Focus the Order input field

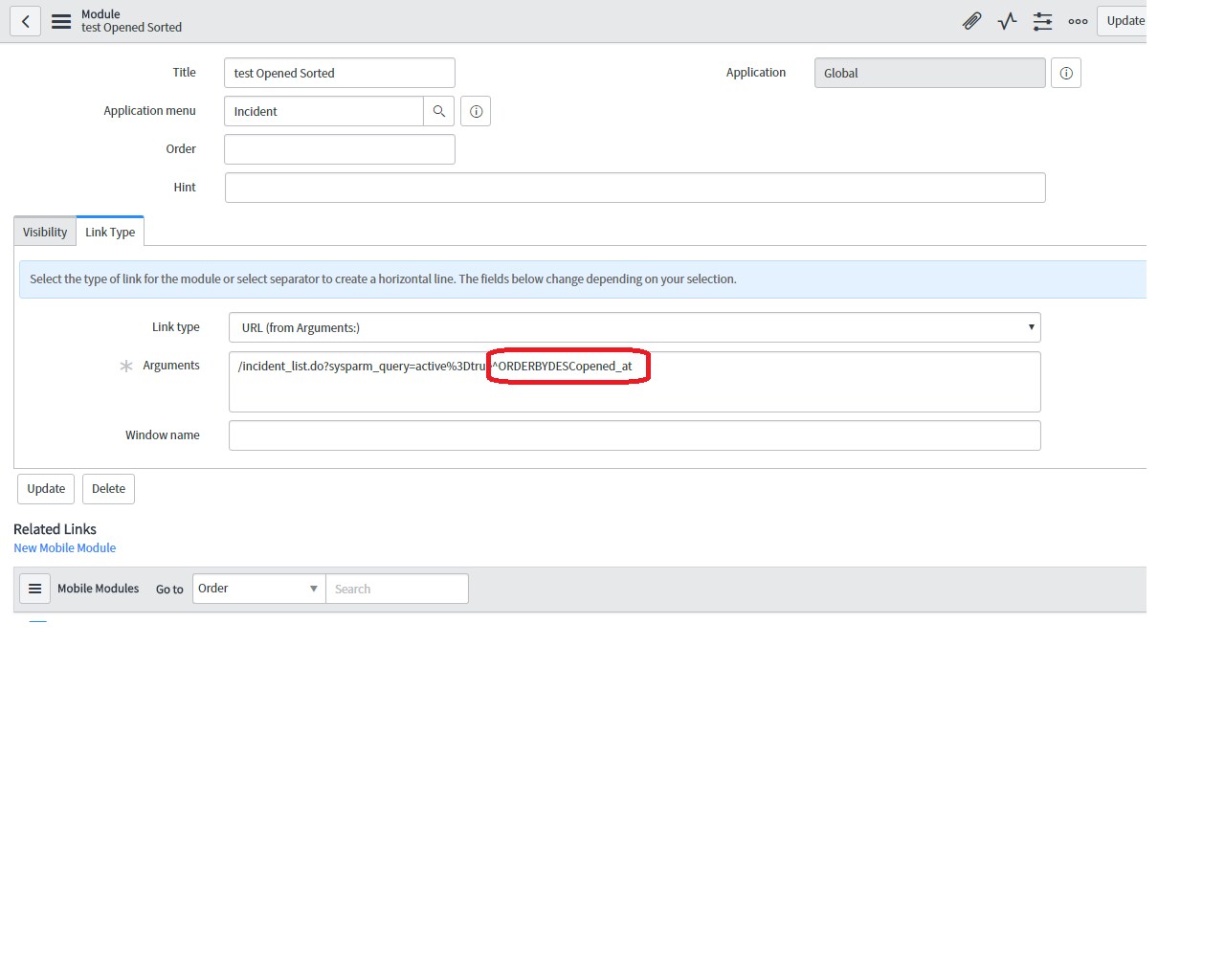tap(340, 149)
